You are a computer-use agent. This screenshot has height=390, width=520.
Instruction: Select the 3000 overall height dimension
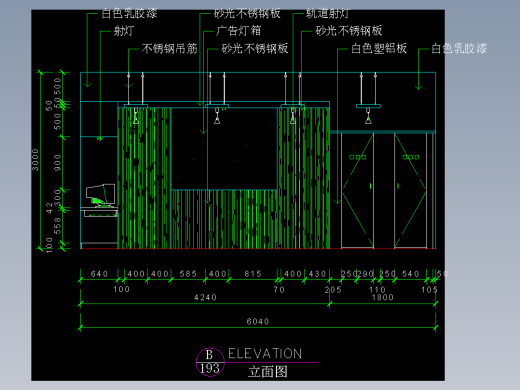tap(35, 160)
